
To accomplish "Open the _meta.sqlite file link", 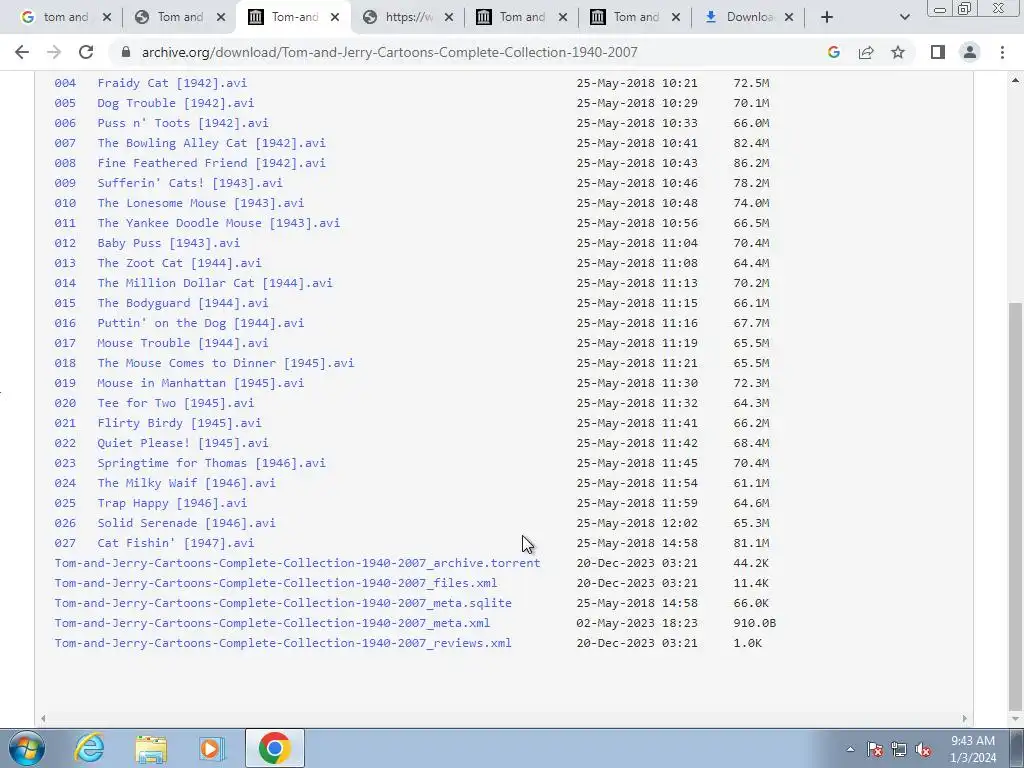I will click(x=283, y=603).
